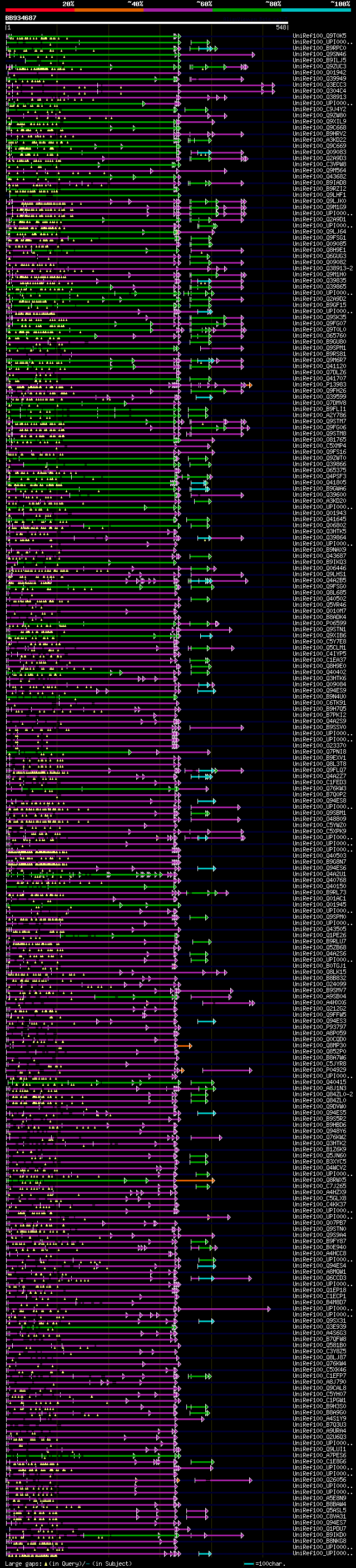The width and height of the screenshot is (356, 1568).
Task: Select hit label UniRef100_Q9M1G9
Action: pyautogui.click(x=319, y=207)
